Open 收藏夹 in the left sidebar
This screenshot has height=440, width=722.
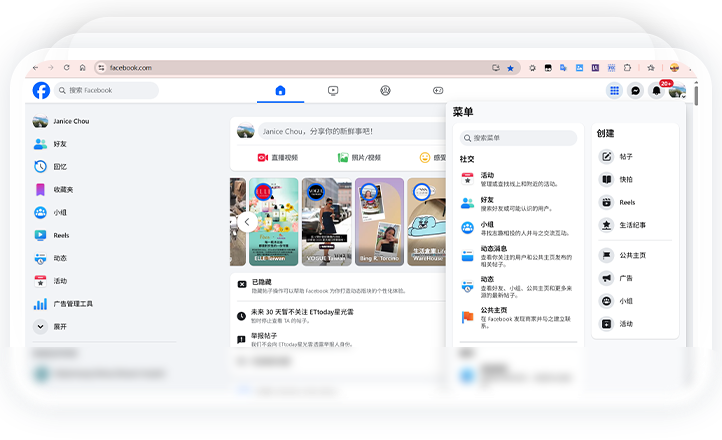[x=62, y=189]
